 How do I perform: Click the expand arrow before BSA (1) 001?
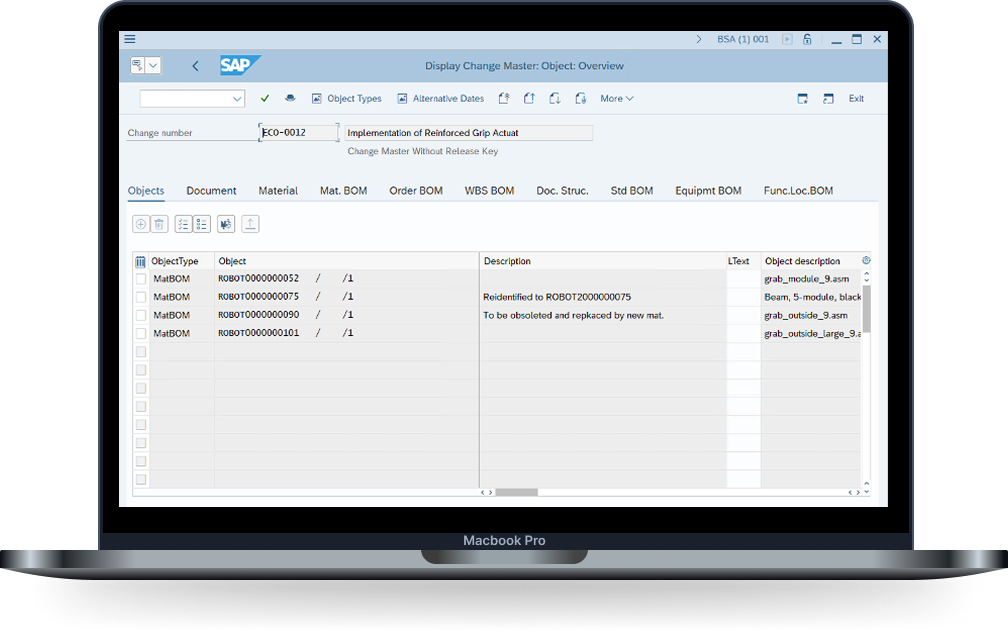pyautogui.click(x=699, y=39)
